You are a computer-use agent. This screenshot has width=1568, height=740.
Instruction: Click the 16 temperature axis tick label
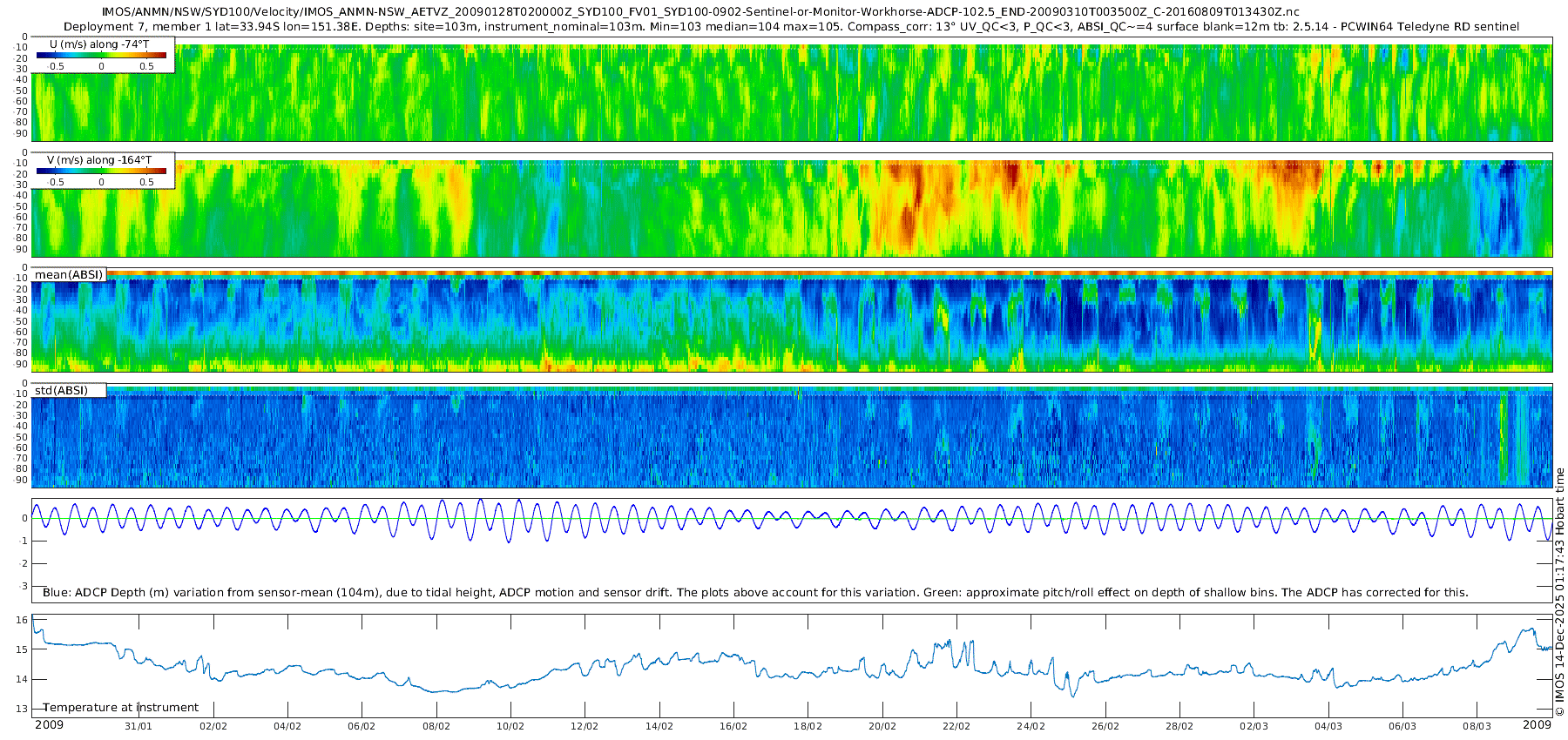(x=23, y=620)
